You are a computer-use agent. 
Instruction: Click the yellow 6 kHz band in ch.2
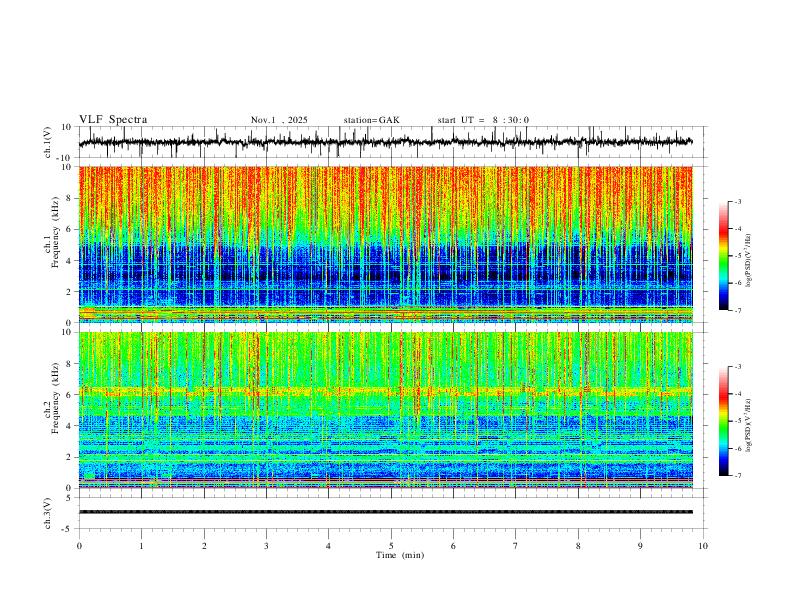point(385,391)
